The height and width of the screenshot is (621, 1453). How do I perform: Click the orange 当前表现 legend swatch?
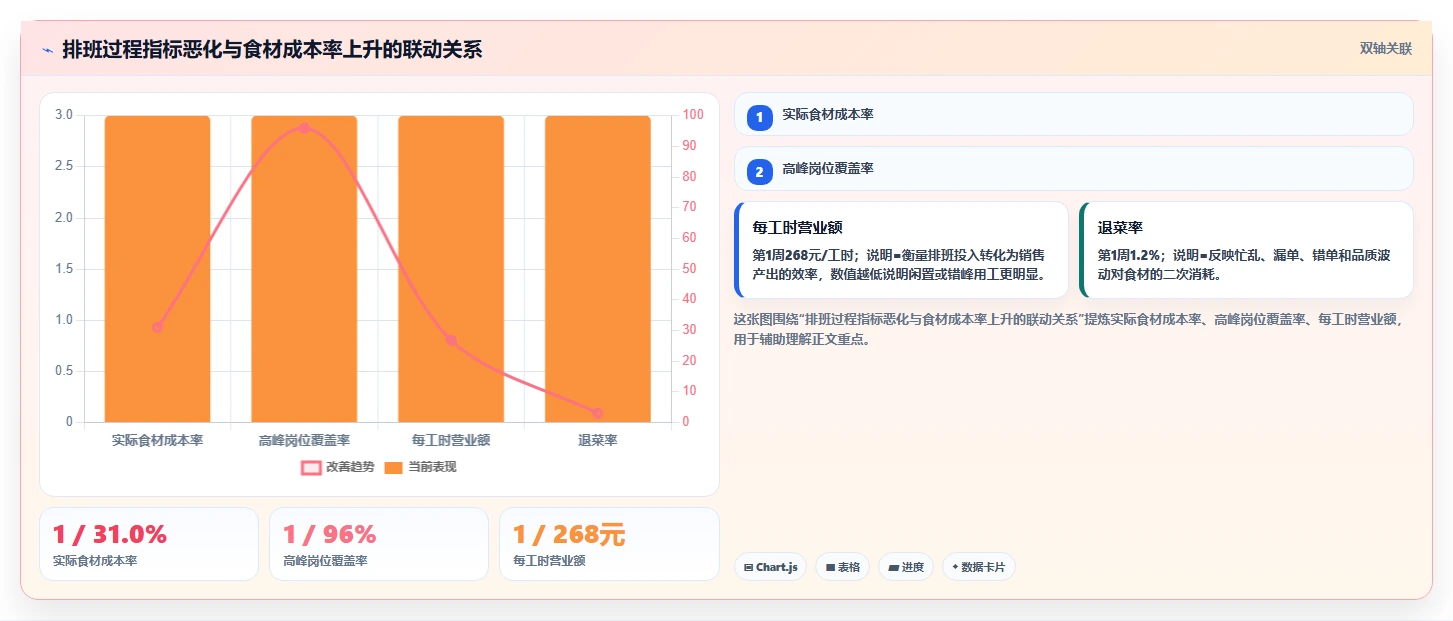coord(394,467)
